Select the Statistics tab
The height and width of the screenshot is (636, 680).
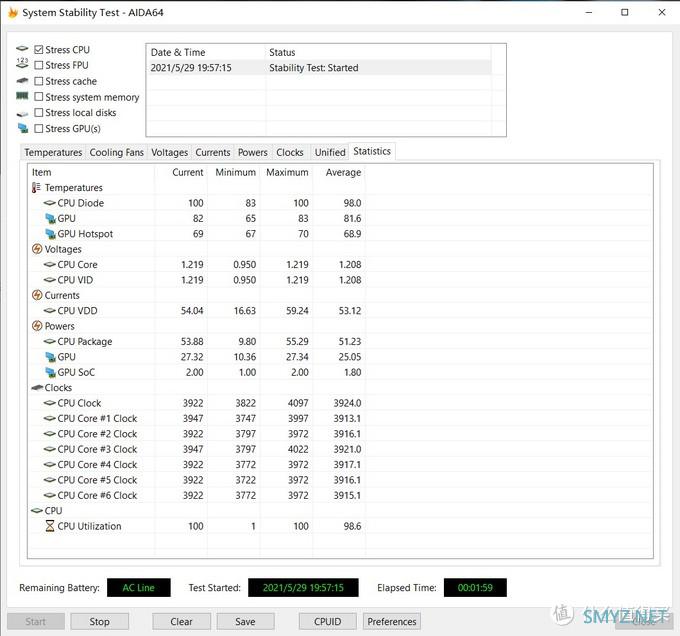[x=372, y=151]
